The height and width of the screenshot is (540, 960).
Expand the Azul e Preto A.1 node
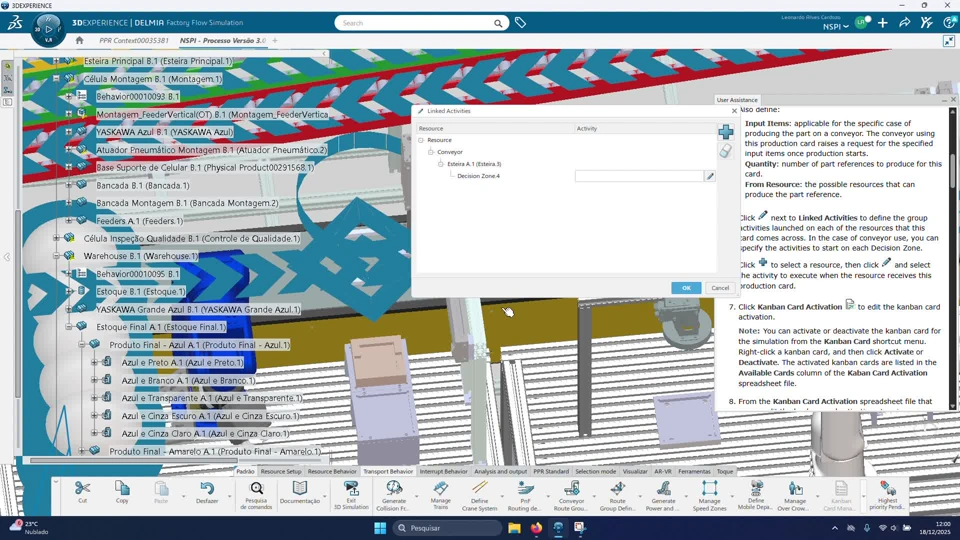tap(94, 363)
